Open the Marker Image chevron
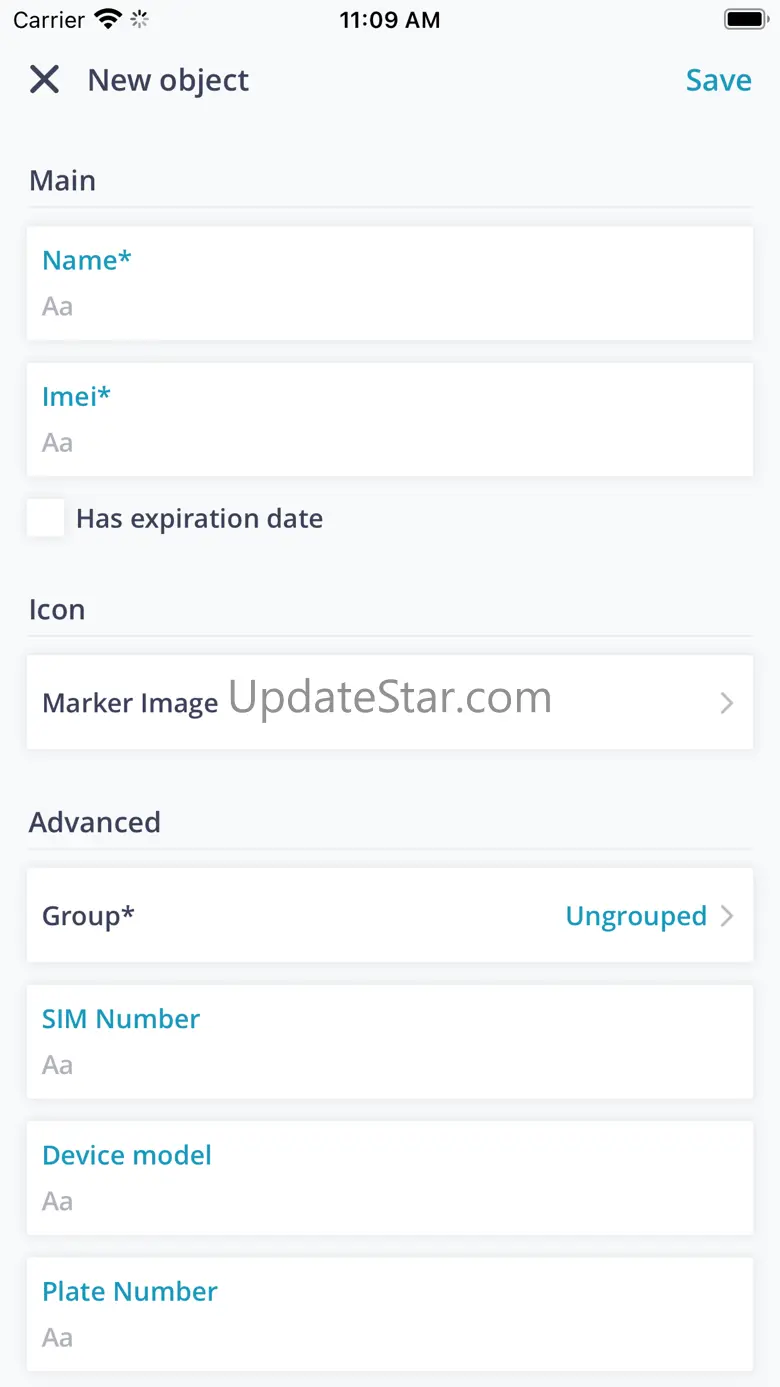Viewport: 780px width, 1387px height. click(727, 703)
